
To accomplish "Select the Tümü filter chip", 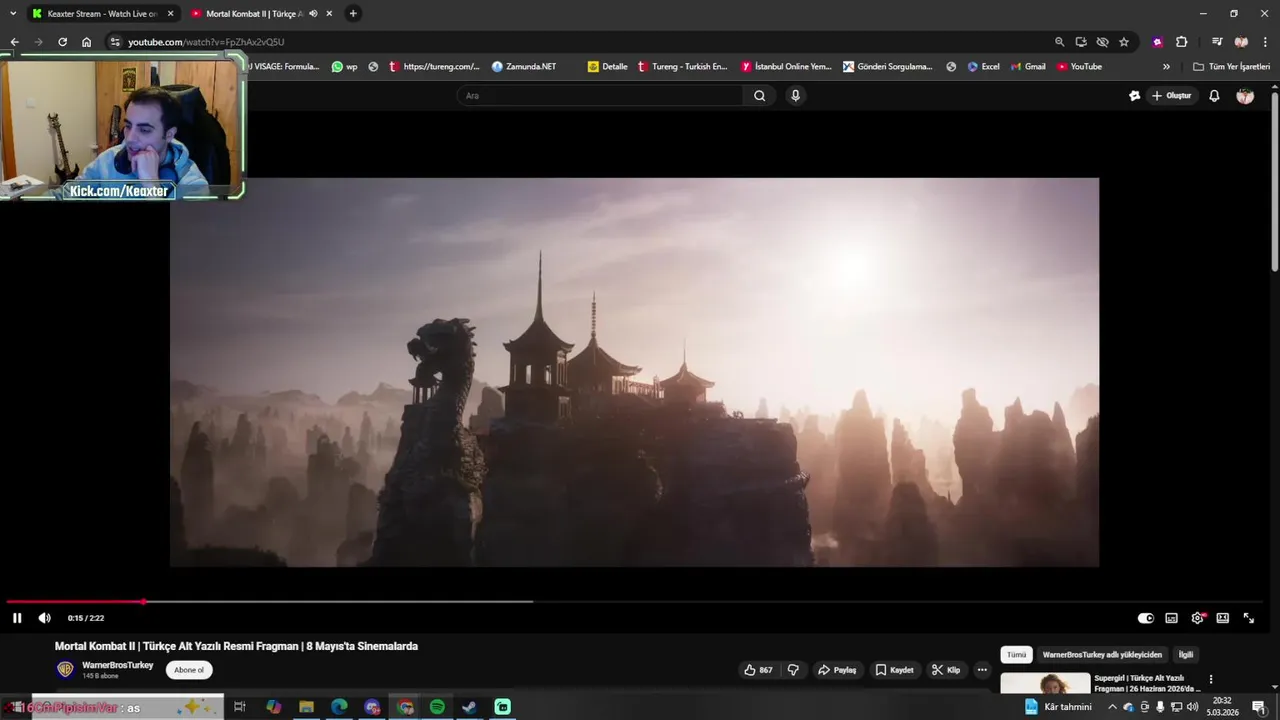I will coord(1016,655).
